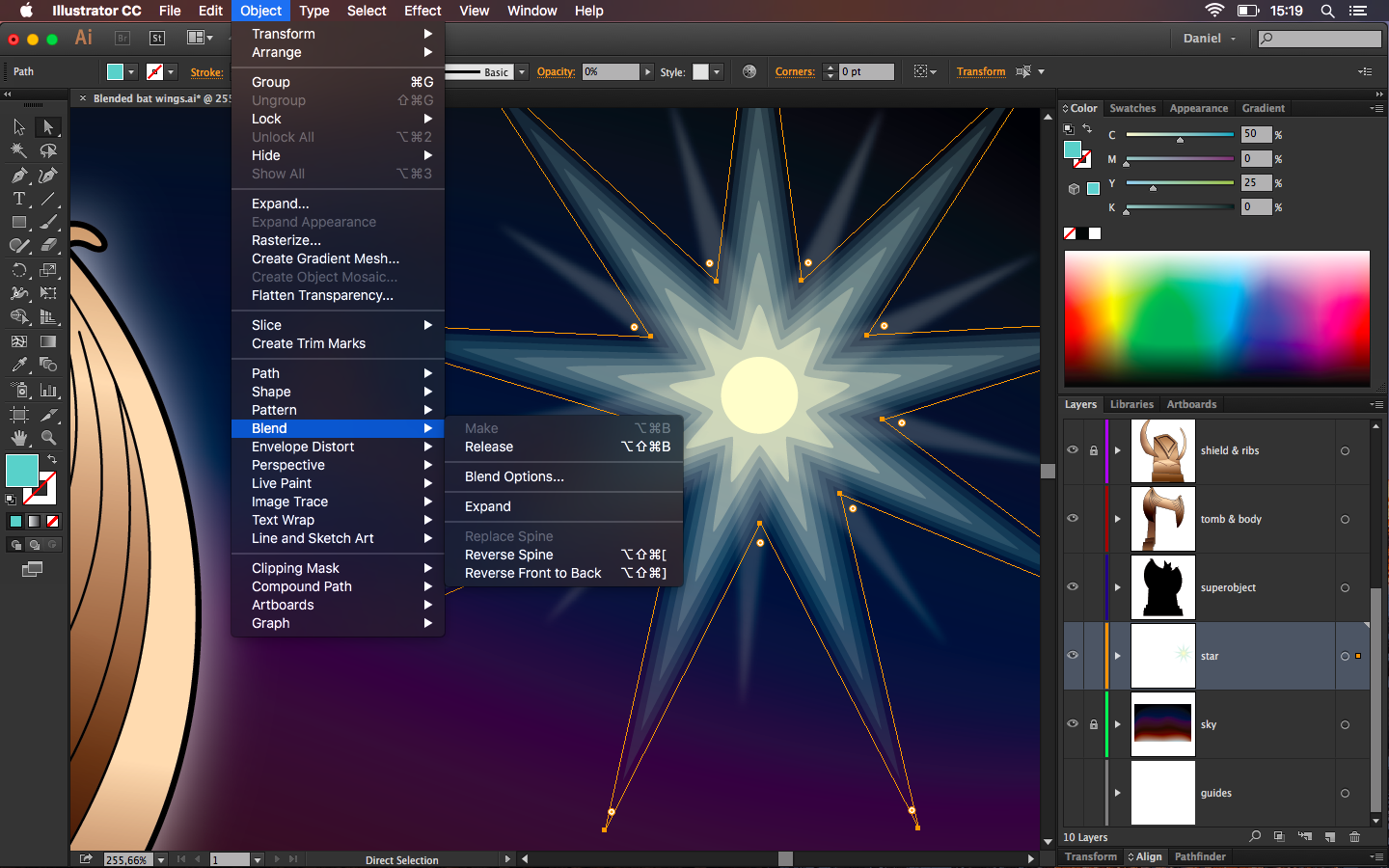Select the Gradient tool
The width and height of the screenshot is (1389, 868).
pyautogui.click(x=48, y=341)
